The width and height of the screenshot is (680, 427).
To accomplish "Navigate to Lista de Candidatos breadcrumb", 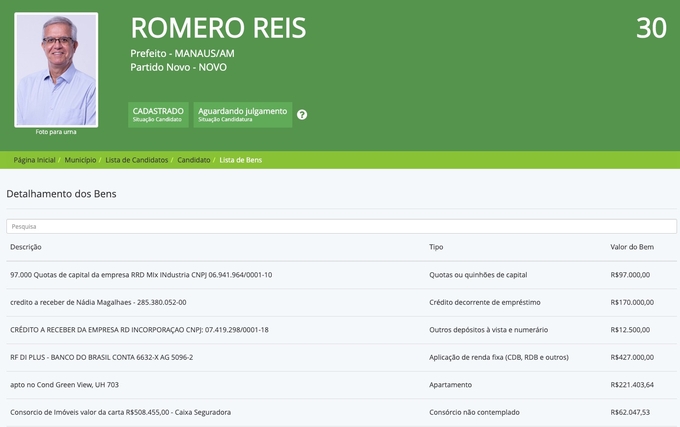I will pyautogui.click(x=137, y=160).
